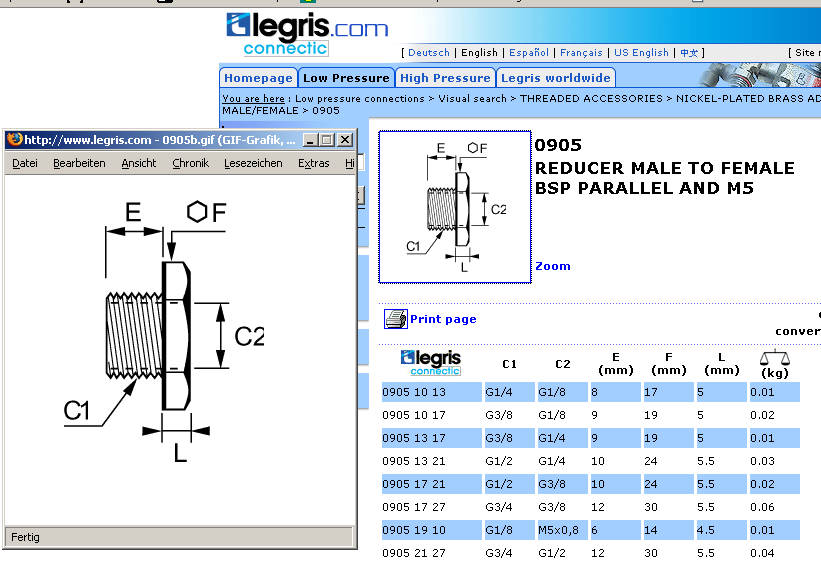Minimize the 0905b.gif popup window
Viewport: 821px width, 578px height.
310,140
